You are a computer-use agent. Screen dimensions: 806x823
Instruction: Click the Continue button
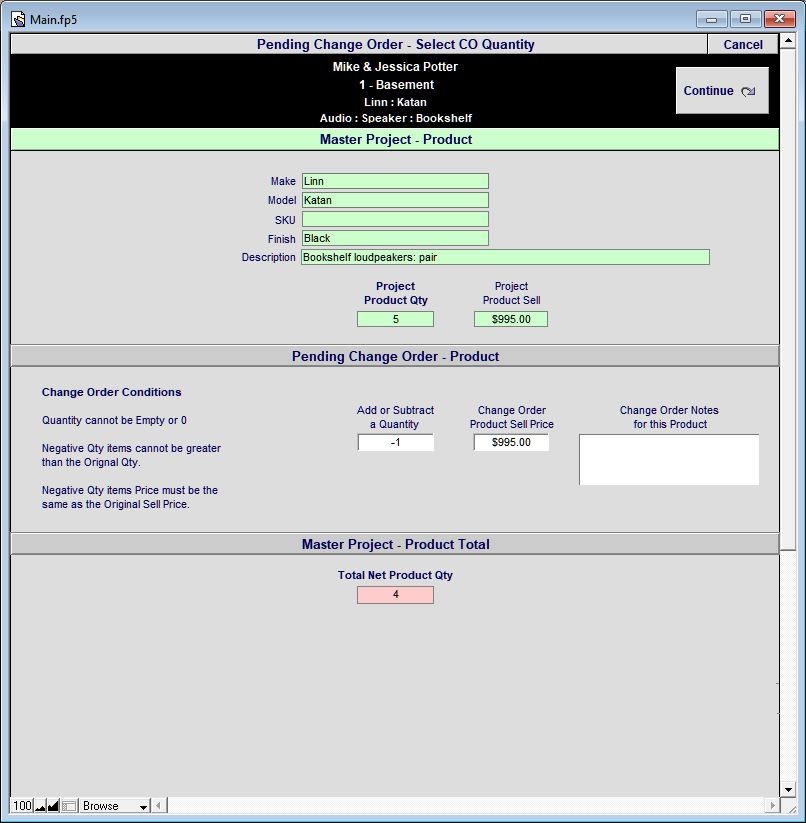click(722, 90)
